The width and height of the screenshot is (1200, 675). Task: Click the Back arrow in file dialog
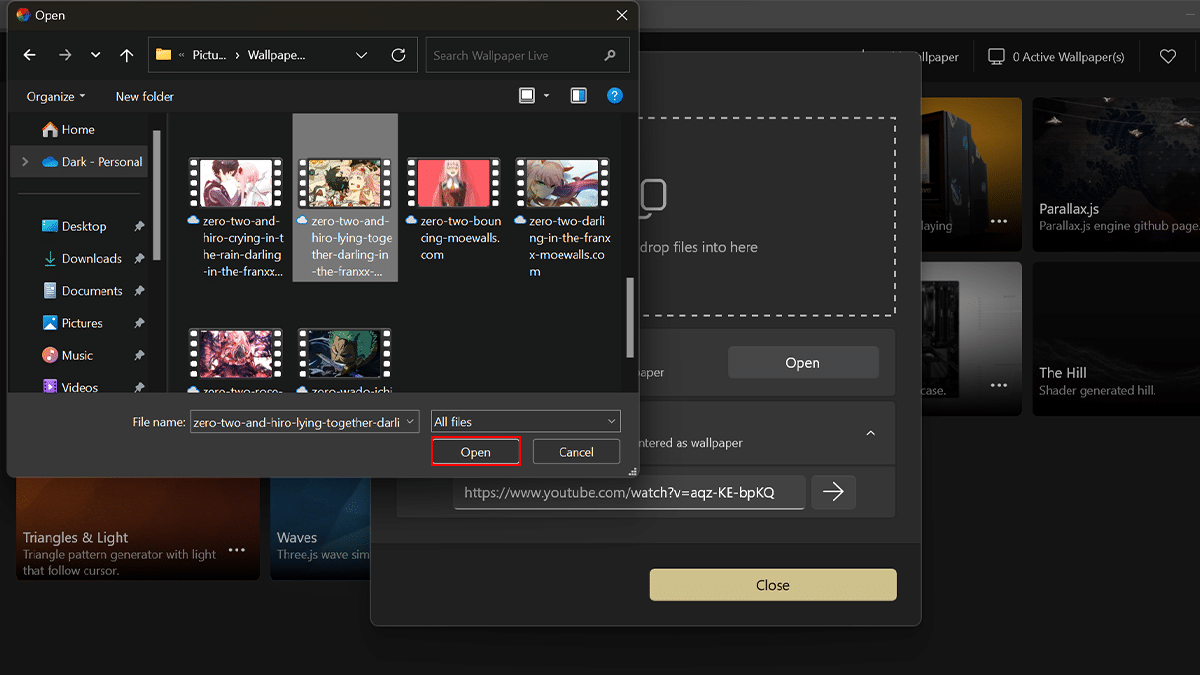click(29, 56)
